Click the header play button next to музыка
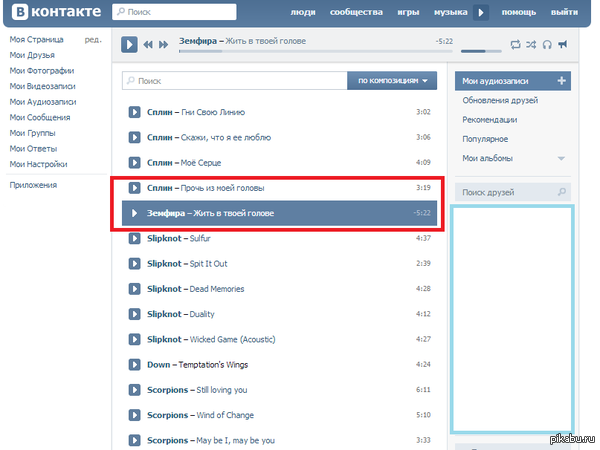This screenshot has width=600, height=450. coord(481,13)
